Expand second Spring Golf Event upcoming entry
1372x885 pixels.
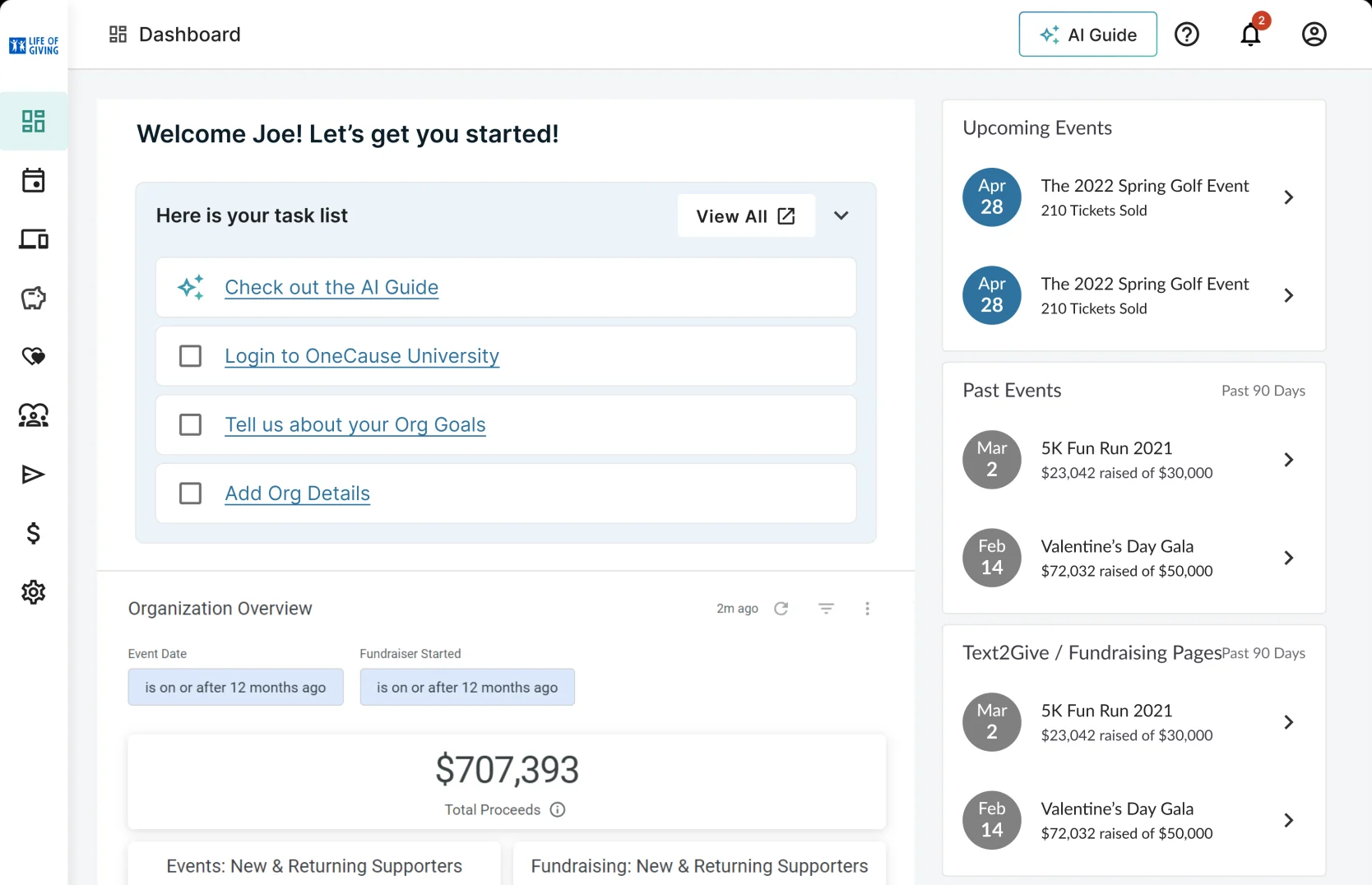(1289, 295)
